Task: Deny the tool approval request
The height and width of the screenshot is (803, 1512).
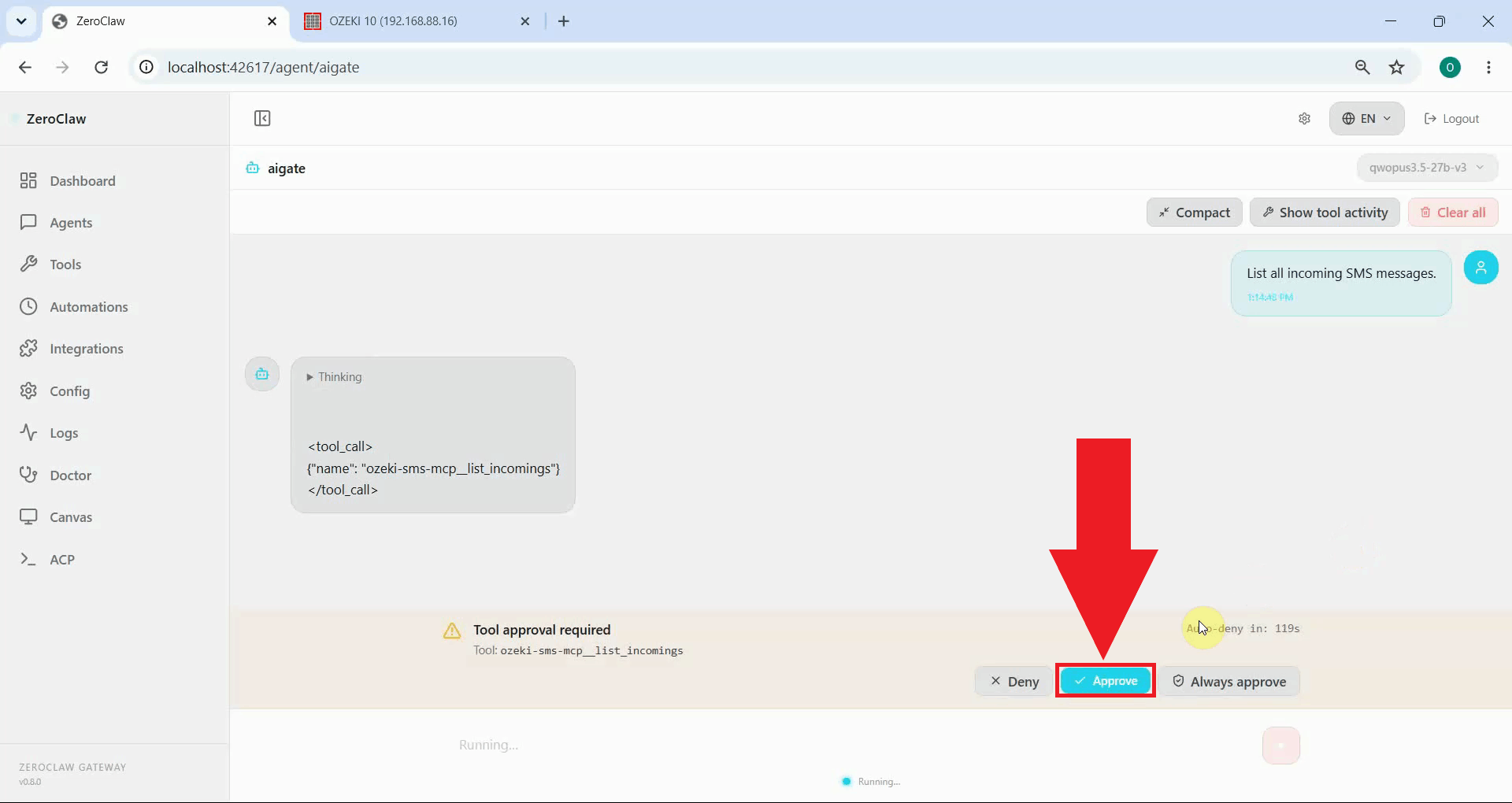Action: pyautogui.click(x=1014, y=682)
